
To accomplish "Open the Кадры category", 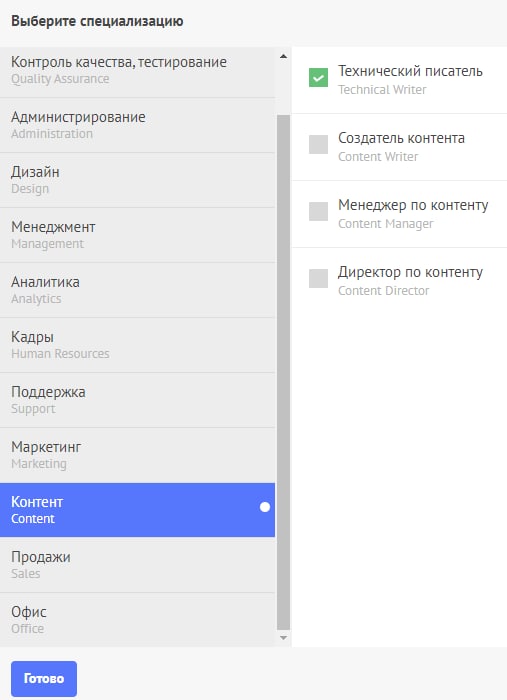I will pos(137,345).
